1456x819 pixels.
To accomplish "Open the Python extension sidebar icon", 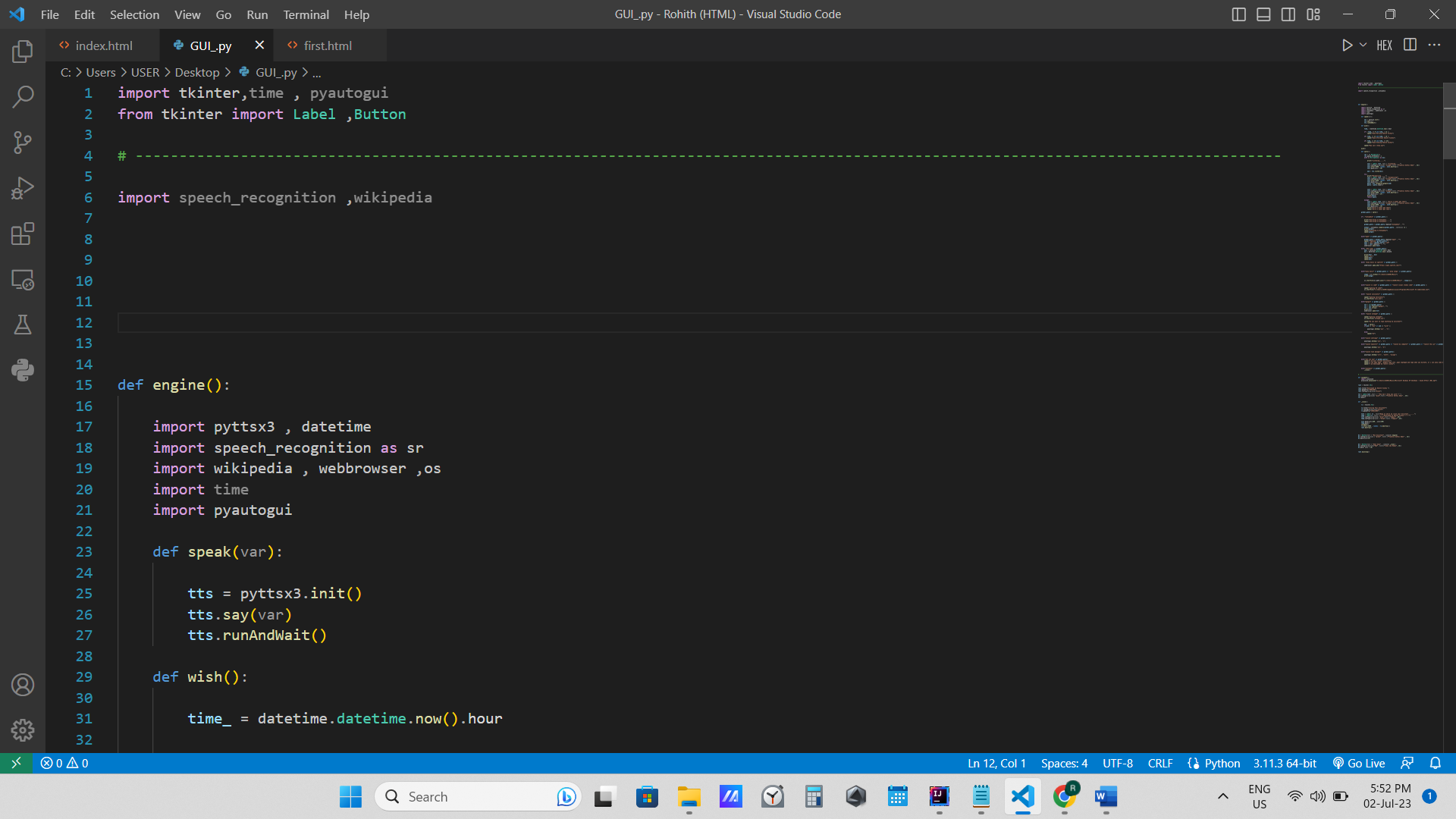I will point(23,370).
